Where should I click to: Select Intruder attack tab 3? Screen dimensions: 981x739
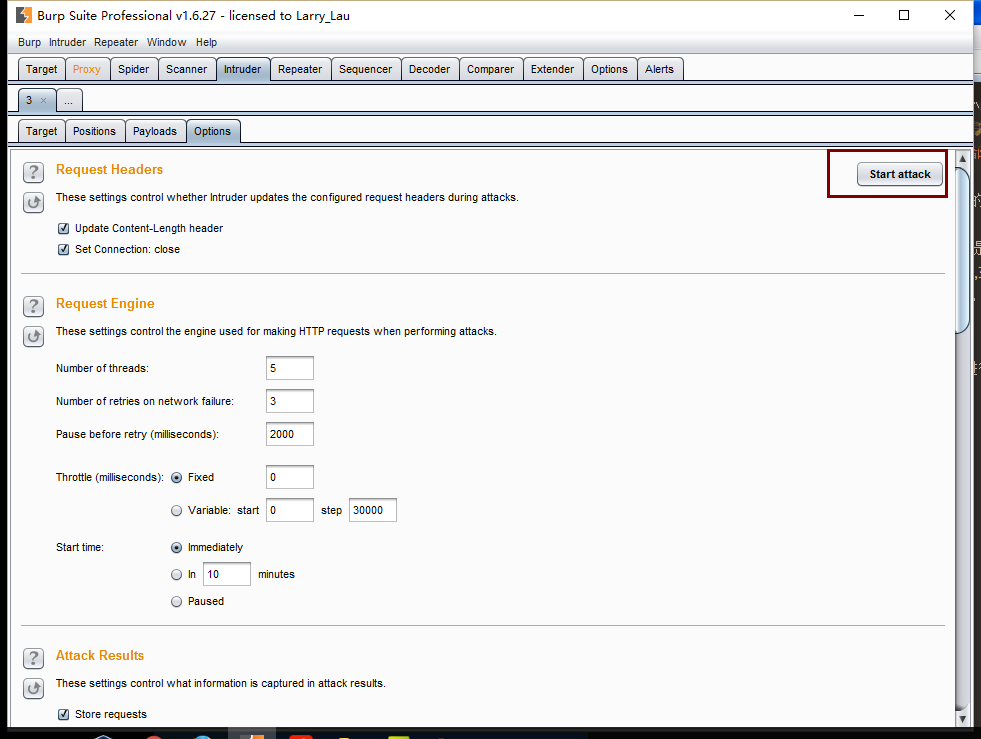coord(29,100)
